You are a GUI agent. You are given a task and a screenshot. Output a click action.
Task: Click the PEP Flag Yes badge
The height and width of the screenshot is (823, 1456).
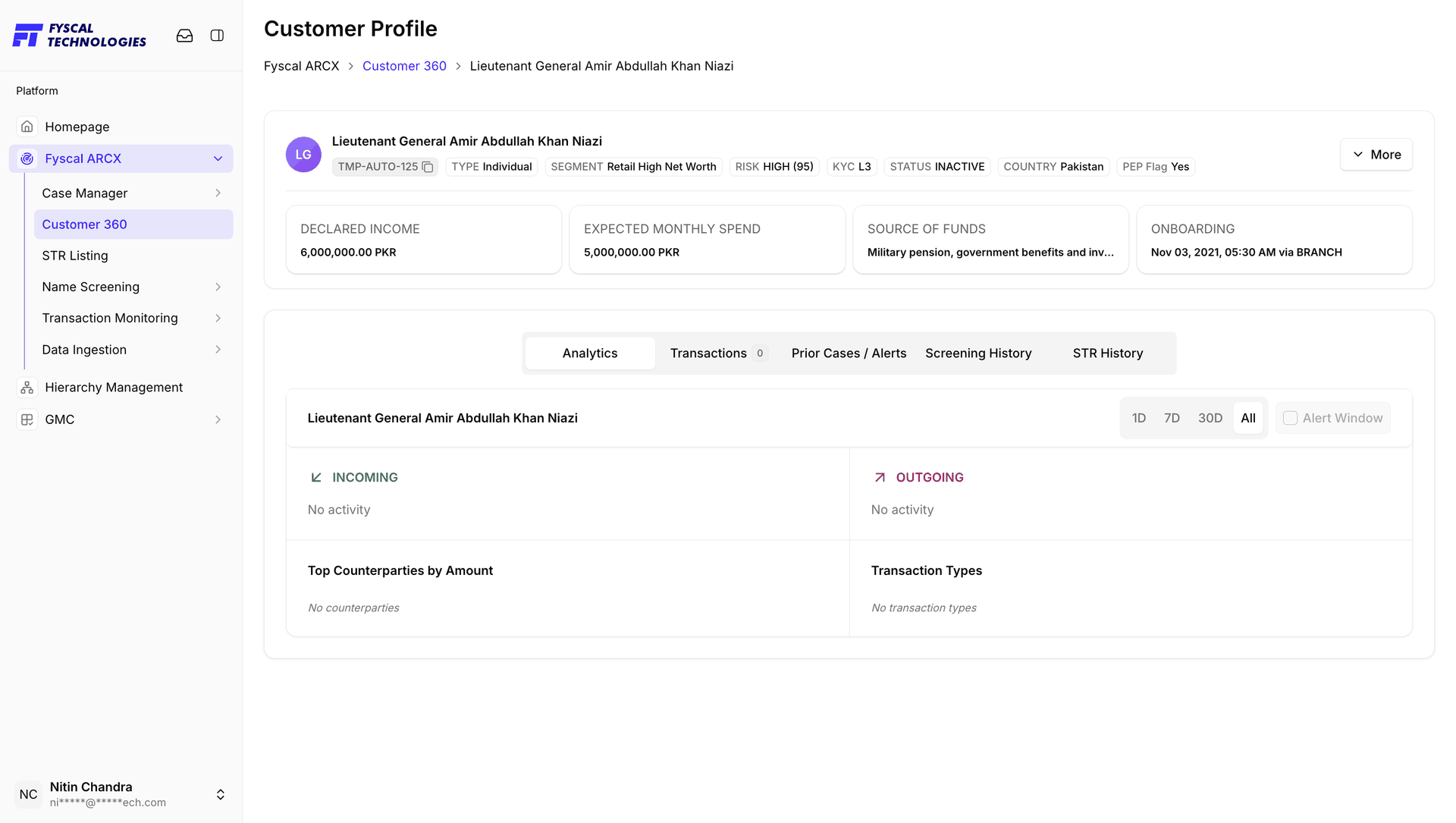[x=1156, y=167]
